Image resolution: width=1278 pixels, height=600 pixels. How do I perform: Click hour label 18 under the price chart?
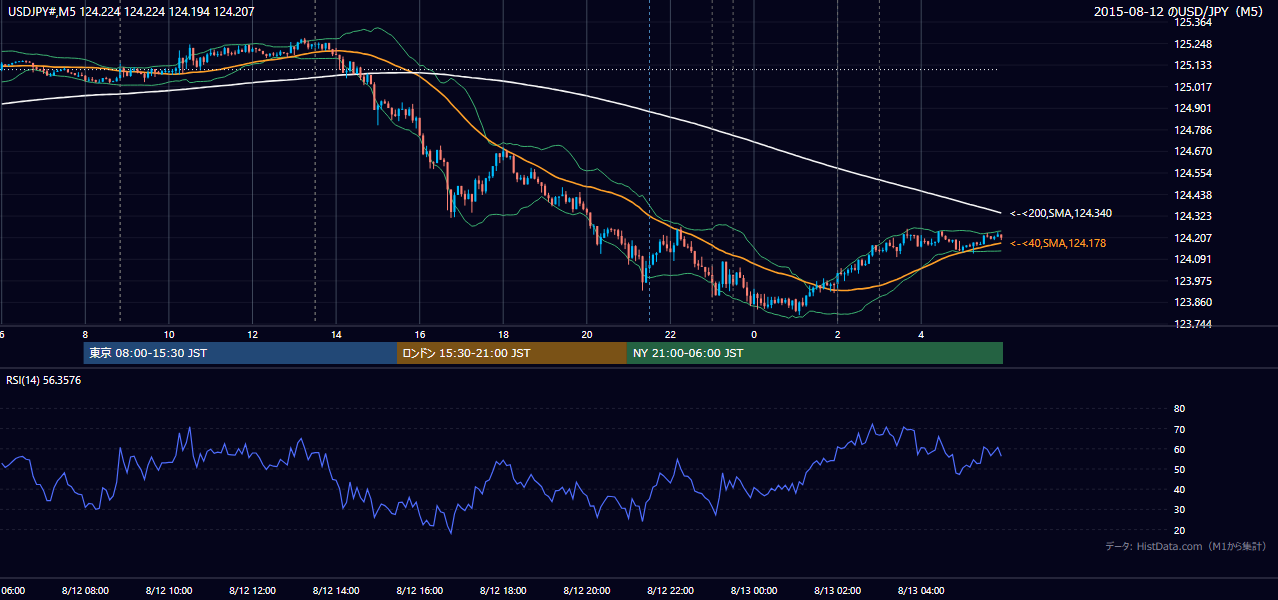(x=503, y=334)
